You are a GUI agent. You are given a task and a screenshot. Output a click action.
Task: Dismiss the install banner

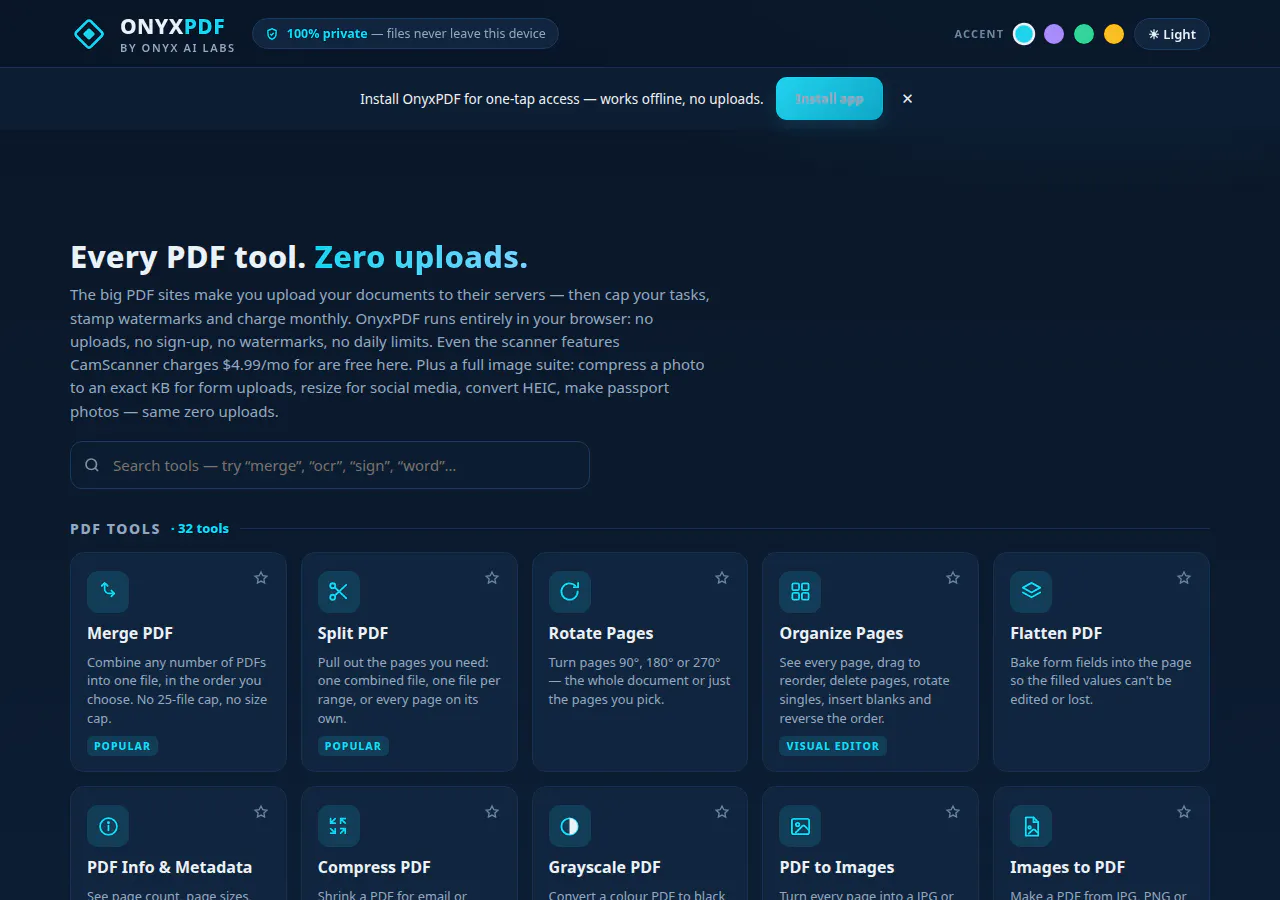click(x=907, y=99)
